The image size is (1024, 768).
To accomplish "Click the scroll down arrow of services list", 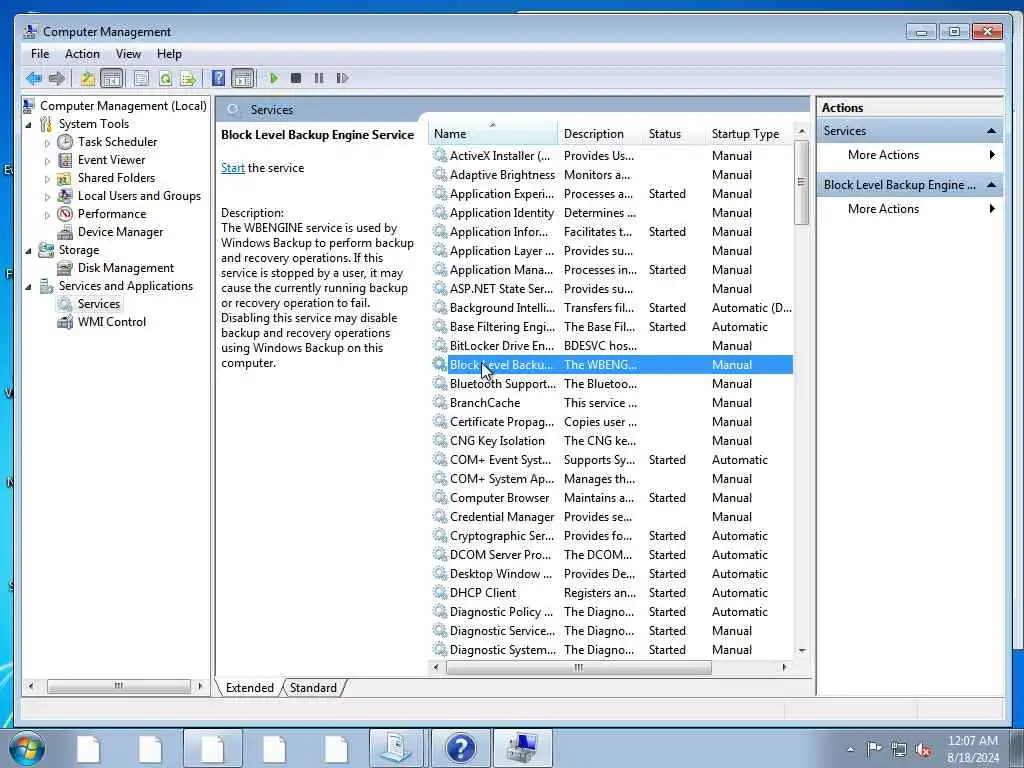I will click(x=801, y=650).
